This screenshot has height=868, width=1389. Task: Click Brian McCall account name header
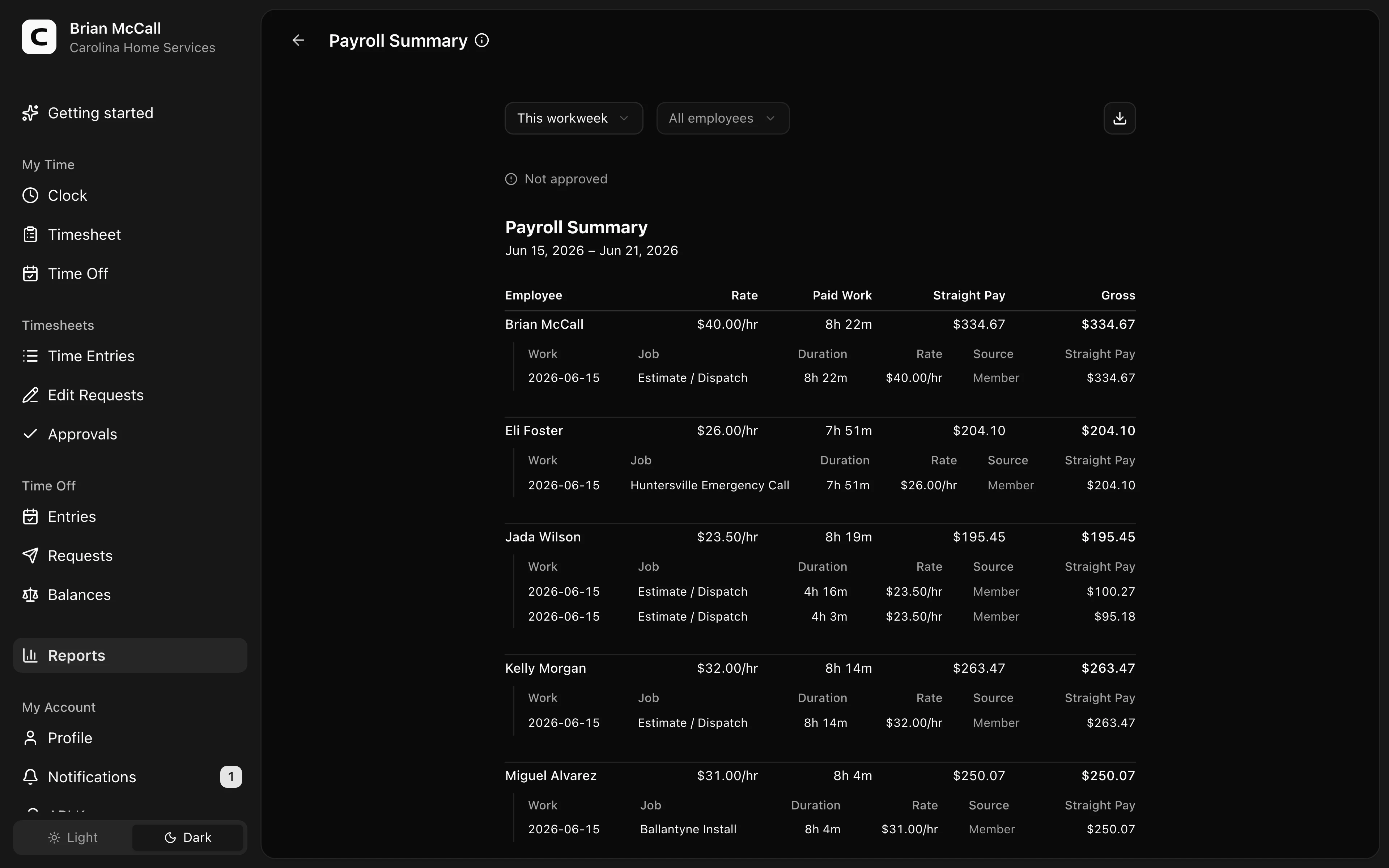click(115, 28)
